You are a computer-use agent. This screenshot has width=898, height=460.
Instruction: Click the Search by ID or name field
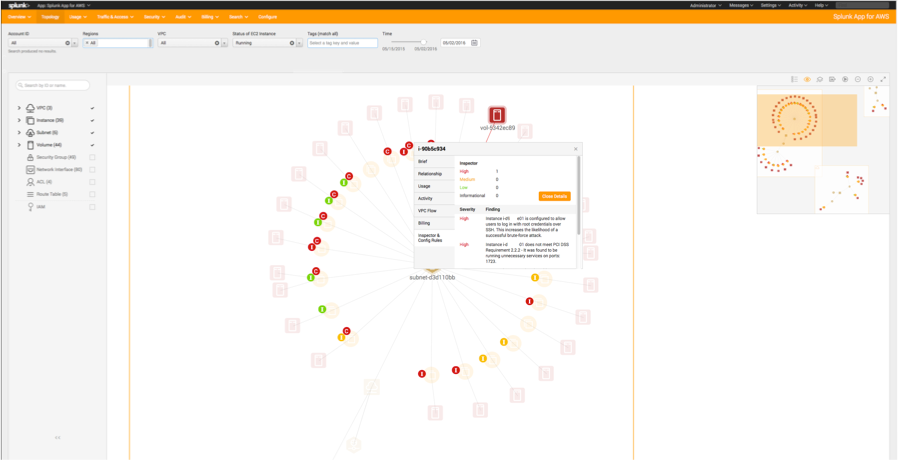53,85
